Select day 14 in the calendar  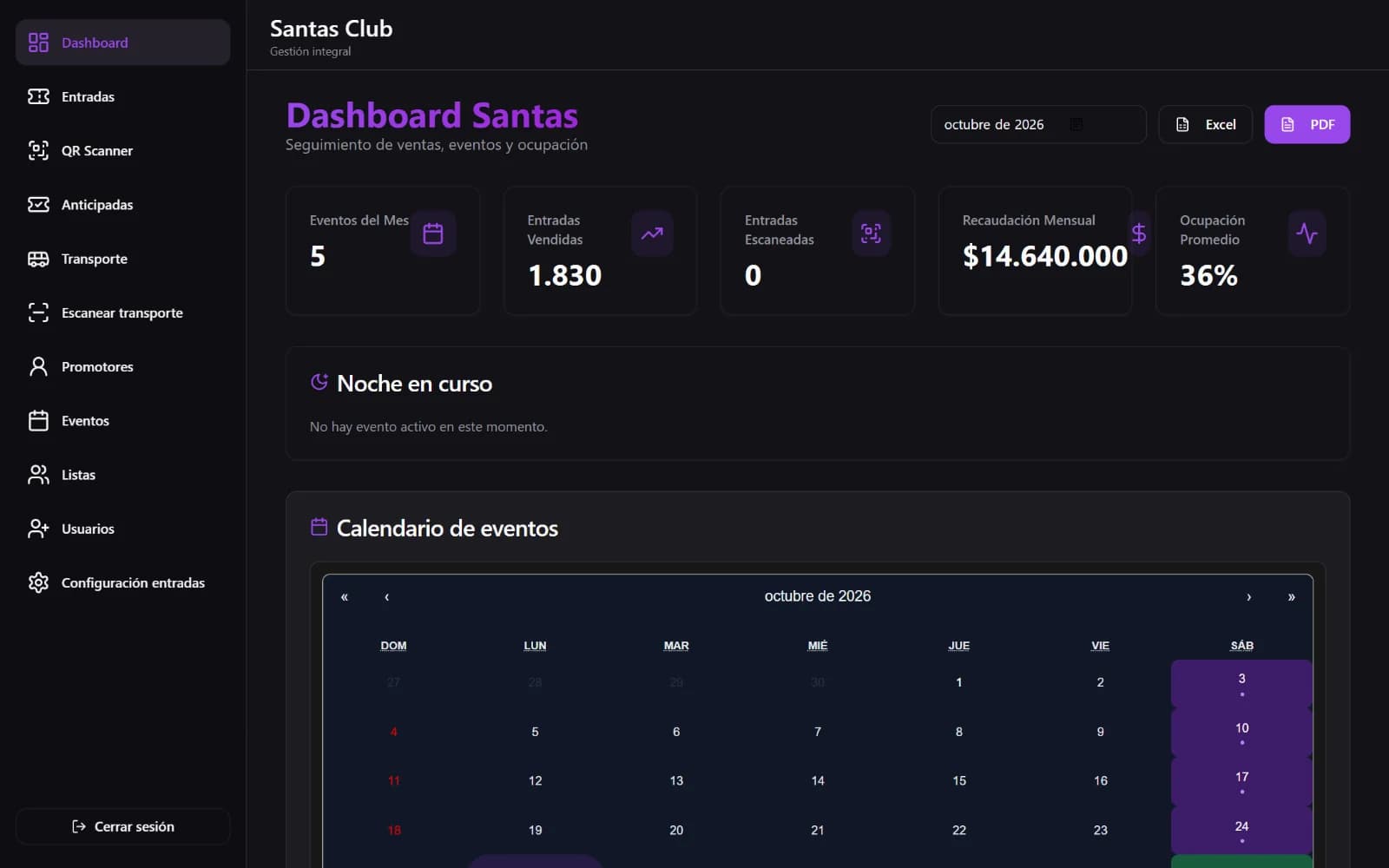818,781
